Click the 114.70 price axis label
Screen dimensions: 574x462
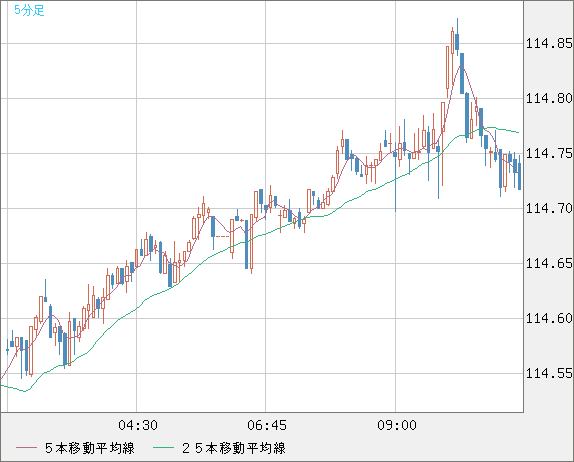pos(549,208)
